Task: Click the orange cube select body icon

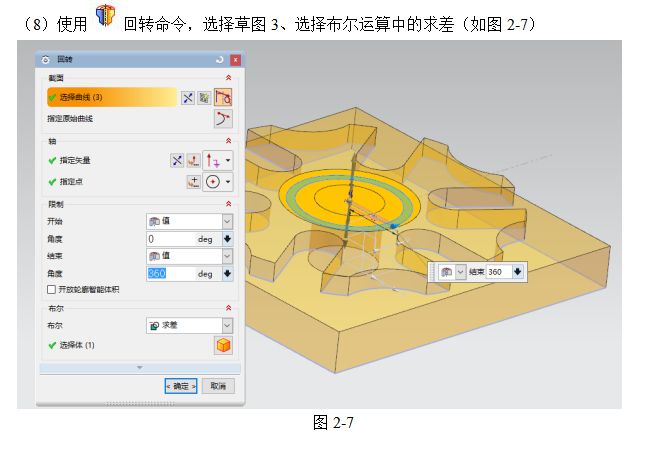Action: (223, 345)
